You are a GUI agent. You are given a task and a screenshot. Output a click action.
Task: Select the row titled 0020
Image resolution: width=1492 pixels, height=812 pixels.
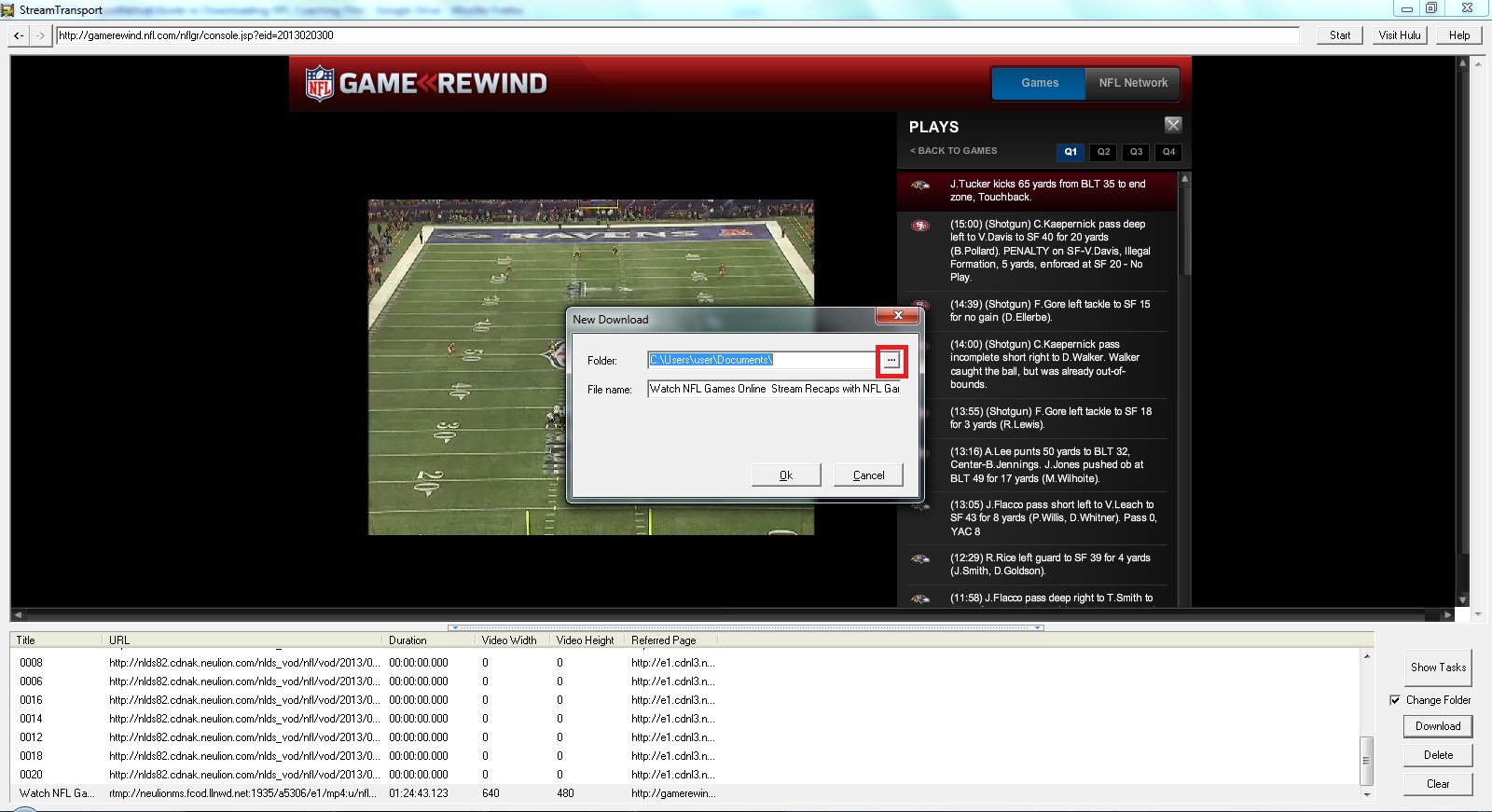(685, 775)
